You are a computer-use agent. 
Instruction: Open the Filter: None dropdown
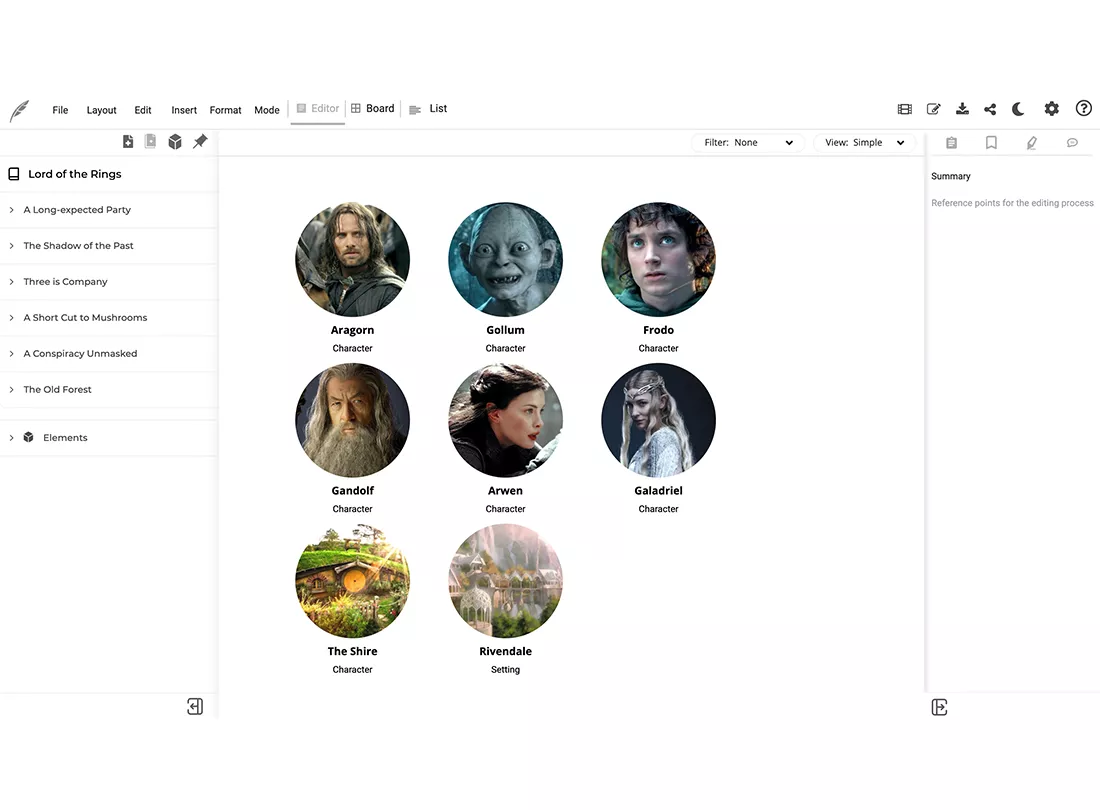point(749,142)
